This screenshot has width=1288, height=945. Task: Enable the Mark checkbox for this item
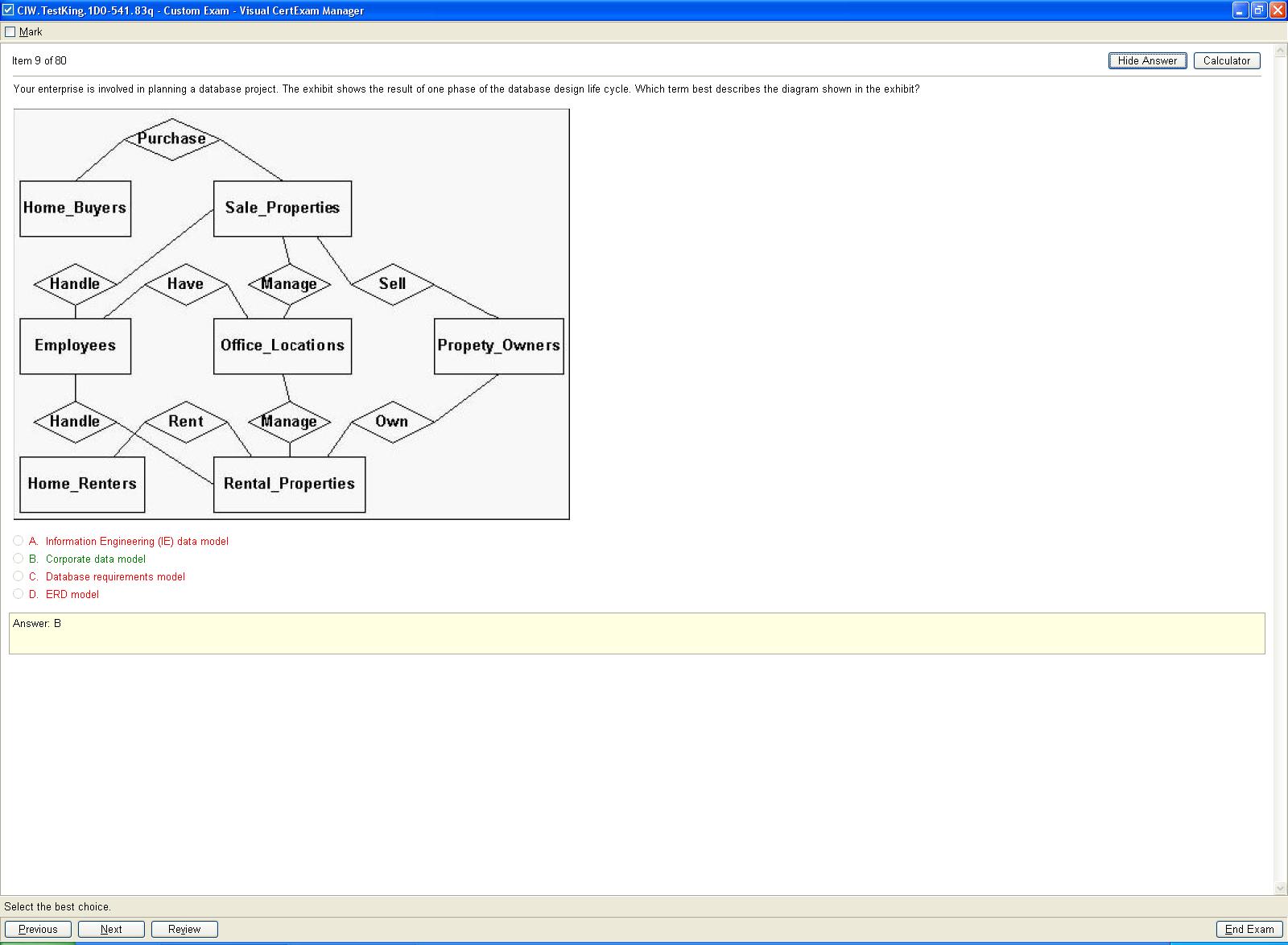pos(10,32)
